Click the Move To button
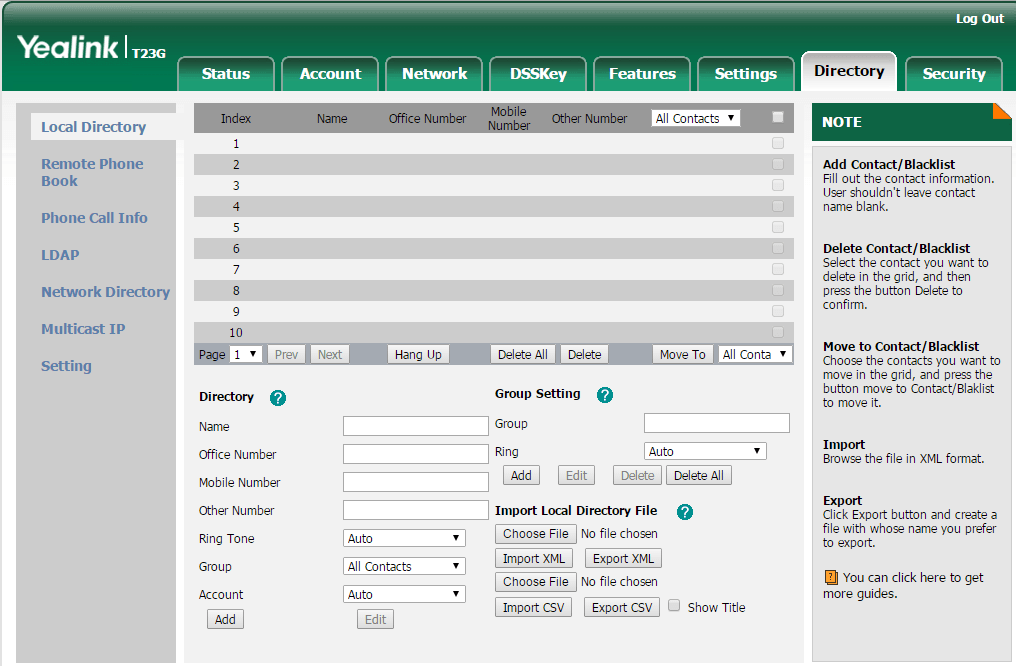This screenshot has height=666, width=1016. pos(682,354)
